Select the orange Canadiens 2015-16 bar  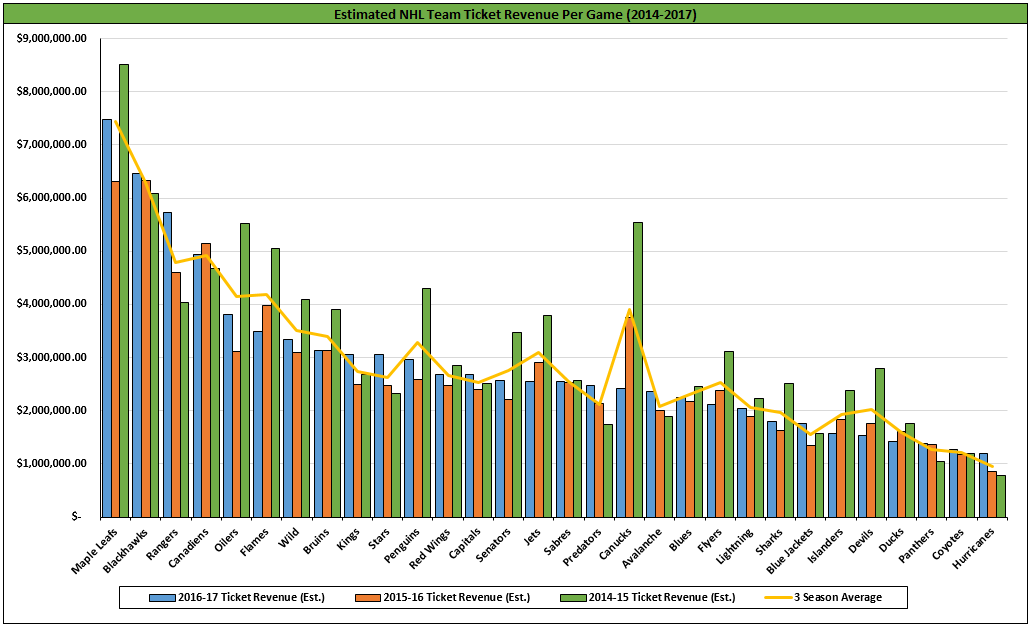206,379
